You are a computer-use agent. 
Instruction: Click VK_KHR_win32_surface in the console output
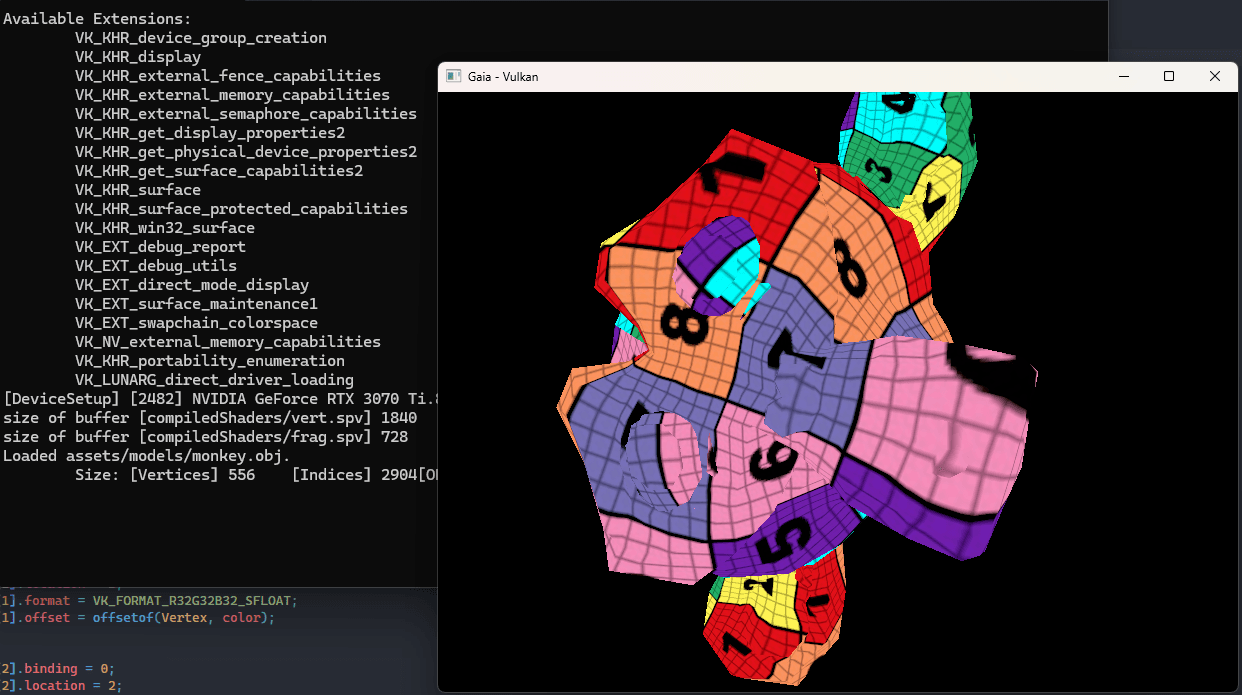click(x=165, y=228)
